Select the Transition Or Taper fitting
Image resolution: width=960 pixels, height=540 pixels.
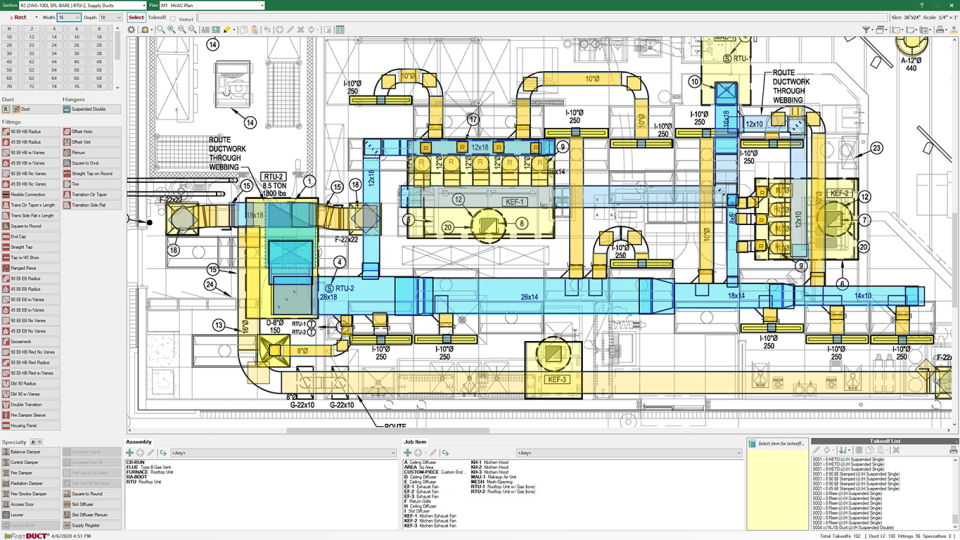pos(91,195)
